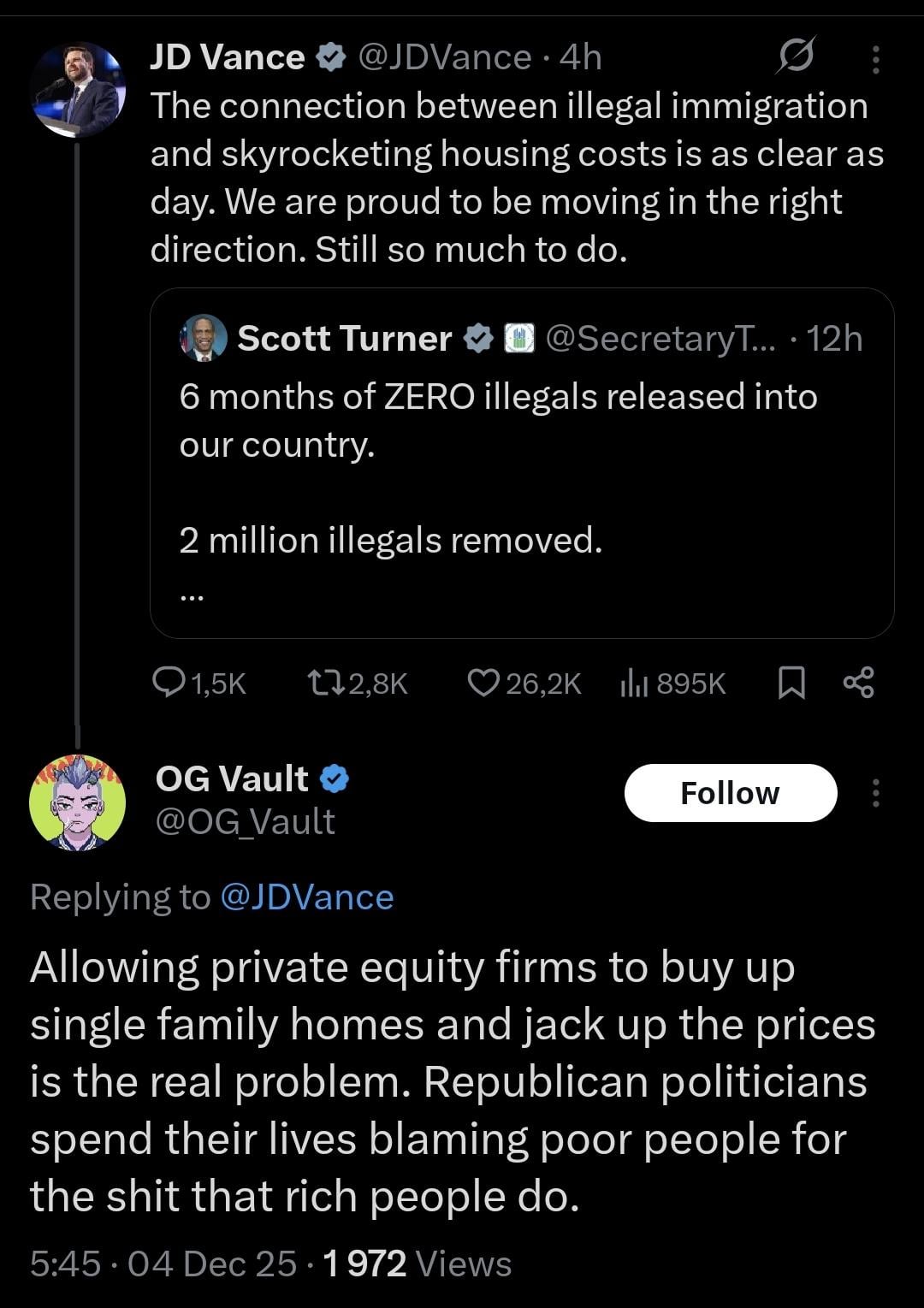Open OG Vault's profile avatar
The height and width of the screenshot is (1308, 924).
(x=77, y=802)
